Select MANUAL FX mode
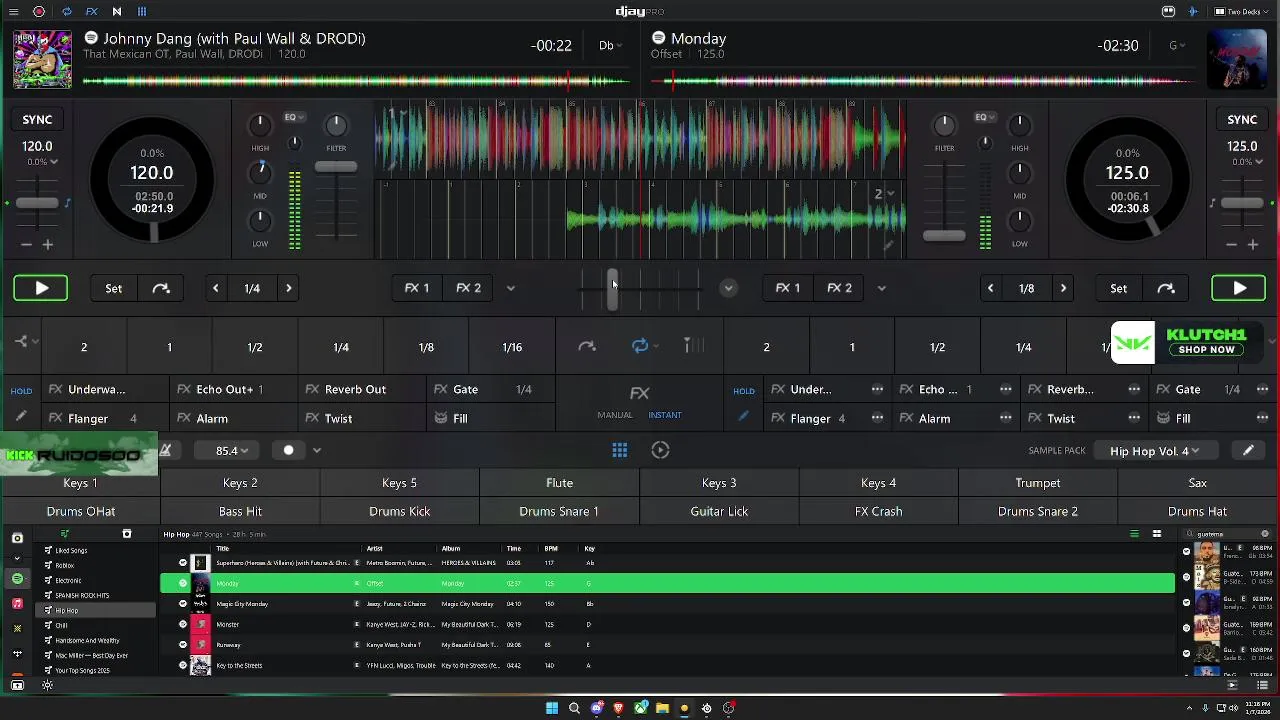This screenshot has height=720, width=1280. click(615, 415)
